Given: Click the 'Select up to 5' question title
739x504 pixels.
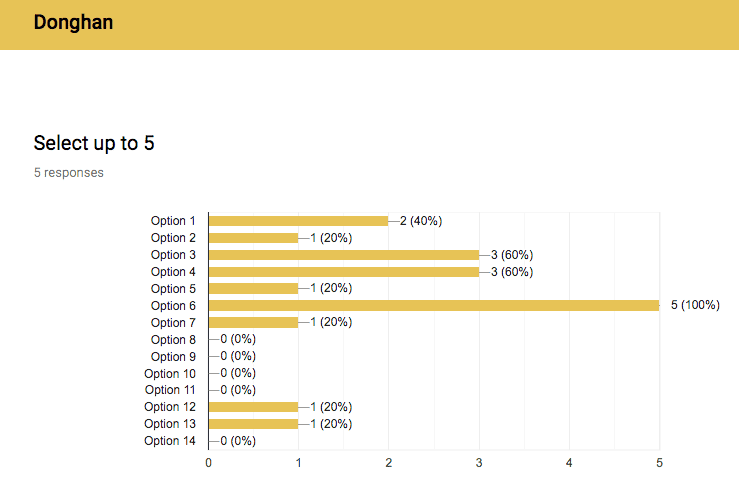Looking at the screenshot, I should pos(94,143).
